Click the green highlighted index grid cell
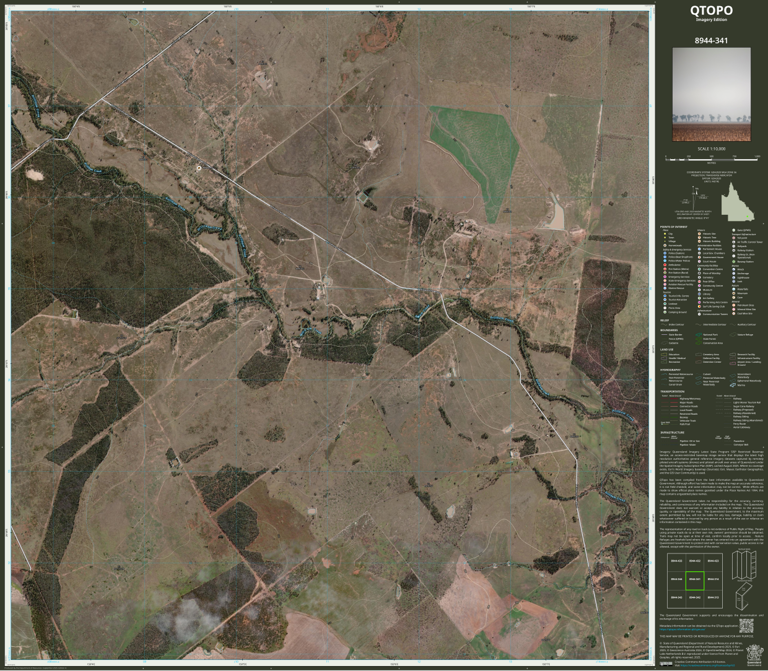Screen dimensions: 768x671 tap(695, 580)
